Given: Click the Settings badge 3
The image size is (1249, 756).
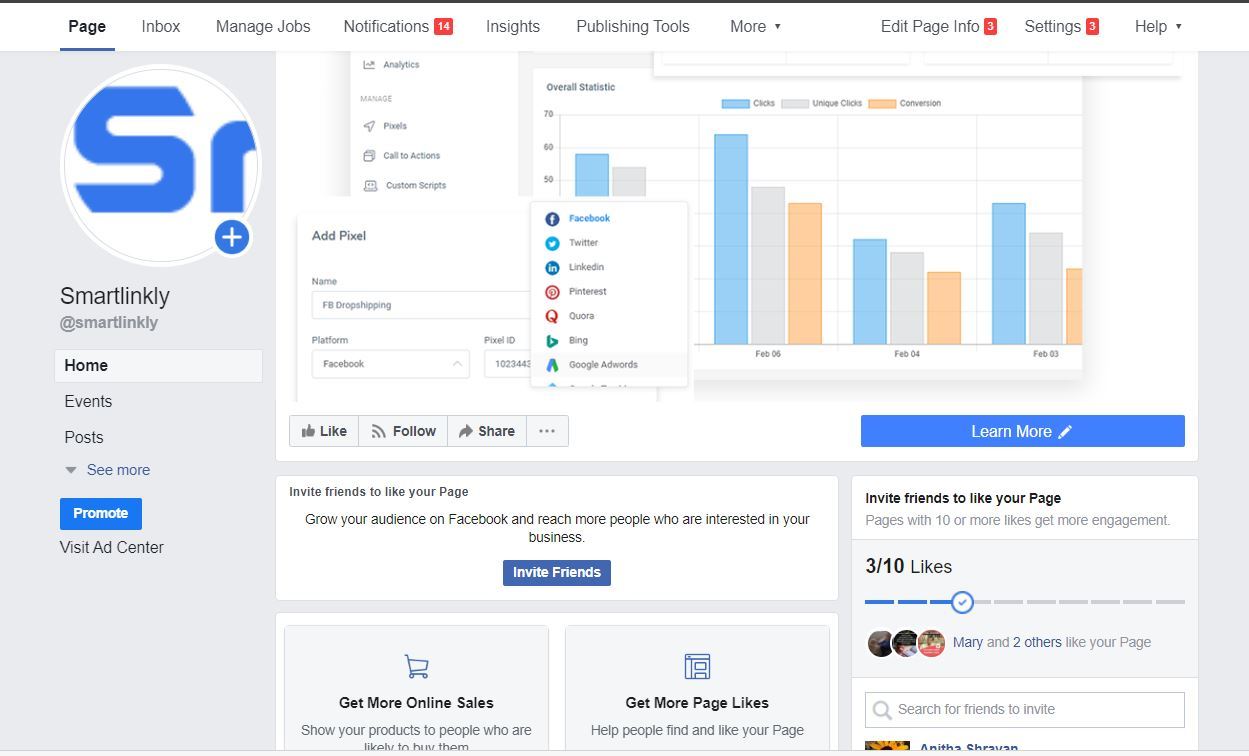Looking at the screenshot, I should pyautogui.click(x=1092, y=27).
